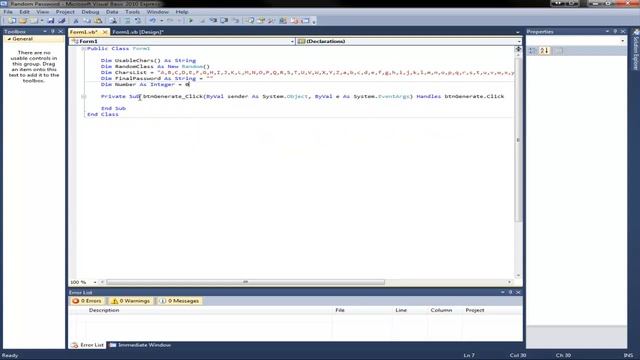Click the editor horizontal scrollbar thumb
Viewport: 640px width, 360px height.
pos(245,282)
